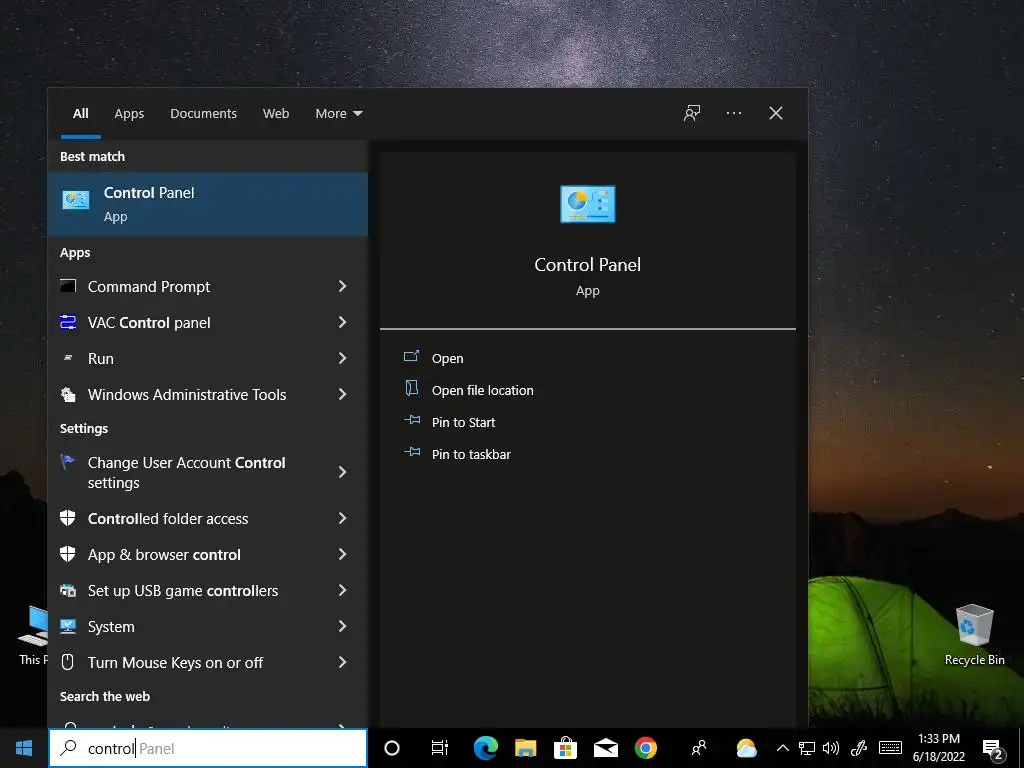Expand Command Prompt result arrow
This screenshot has width=1024, height=768.
pyautogui.click(x=342, y=285)
